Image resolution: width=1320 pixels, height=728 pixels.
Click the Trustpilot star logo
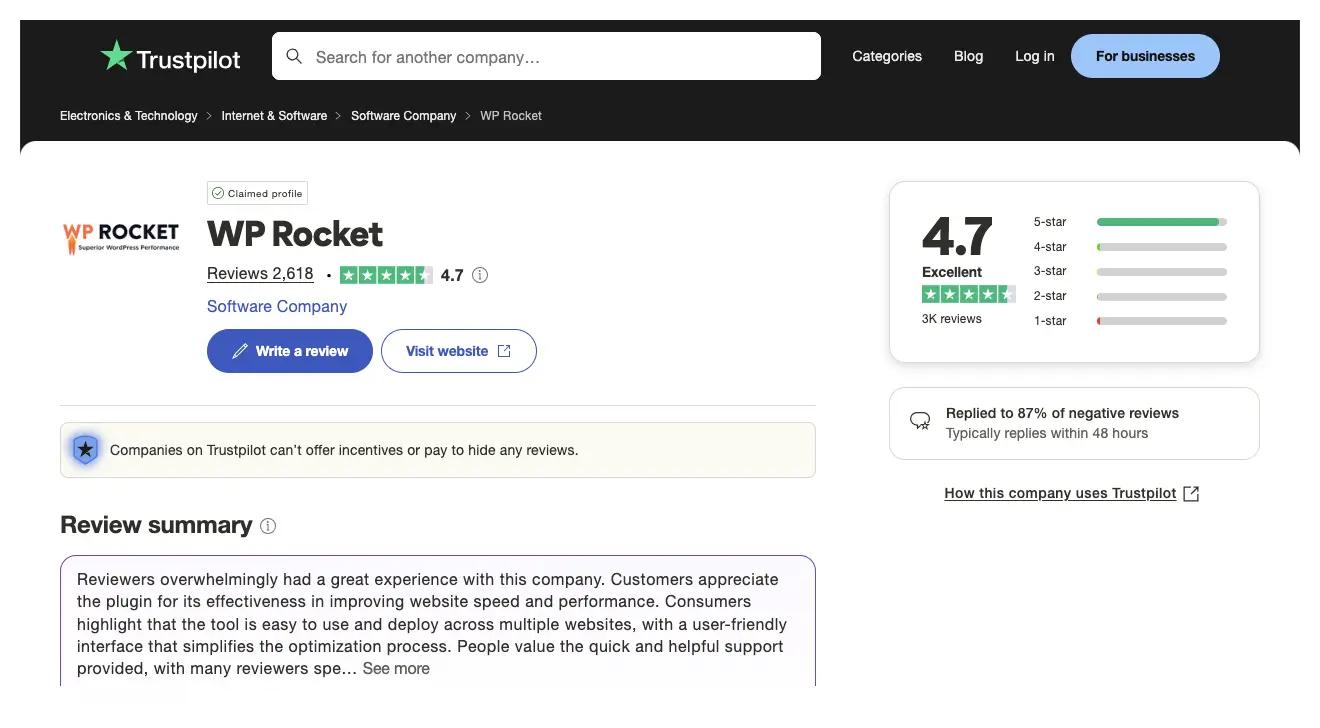tap(116, 57)
